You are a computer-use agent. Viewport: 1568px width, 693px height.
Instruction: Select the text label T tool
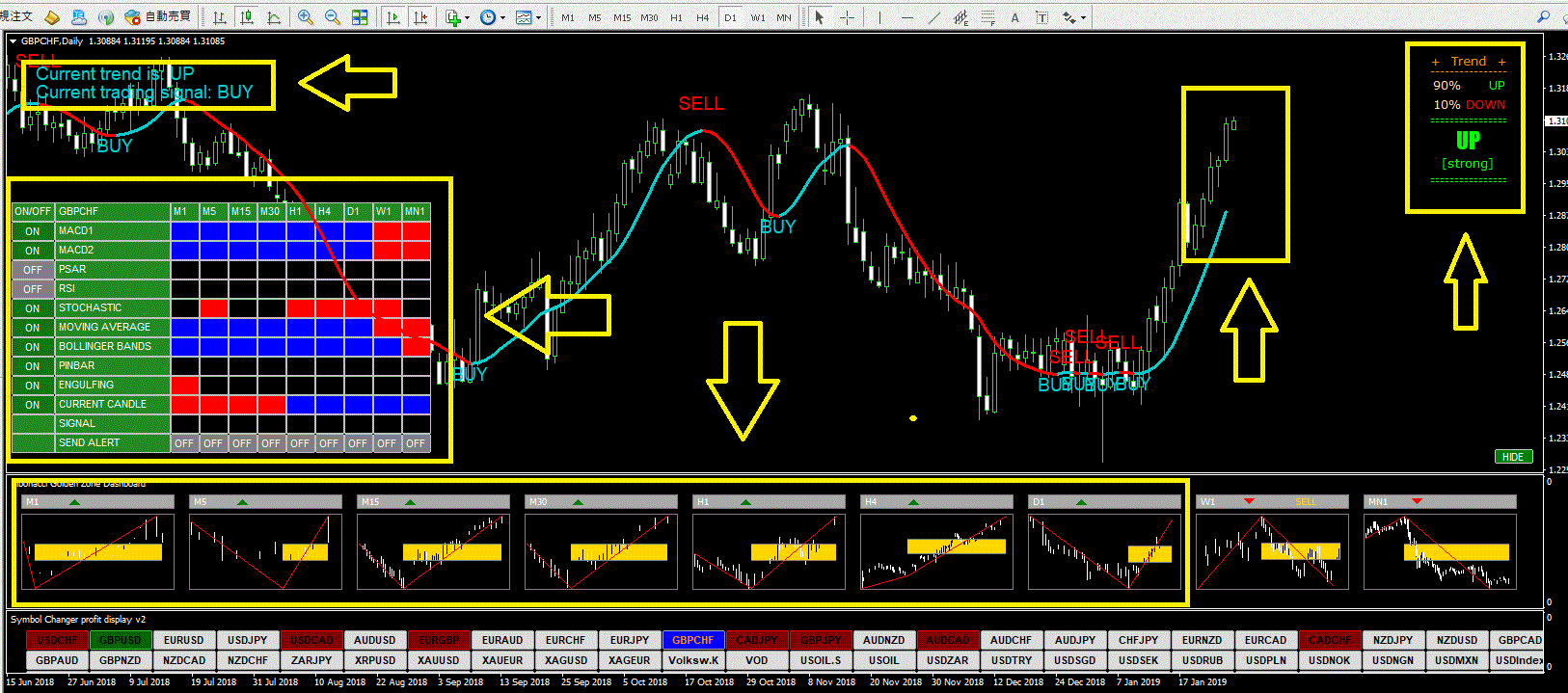point(1041,17)
